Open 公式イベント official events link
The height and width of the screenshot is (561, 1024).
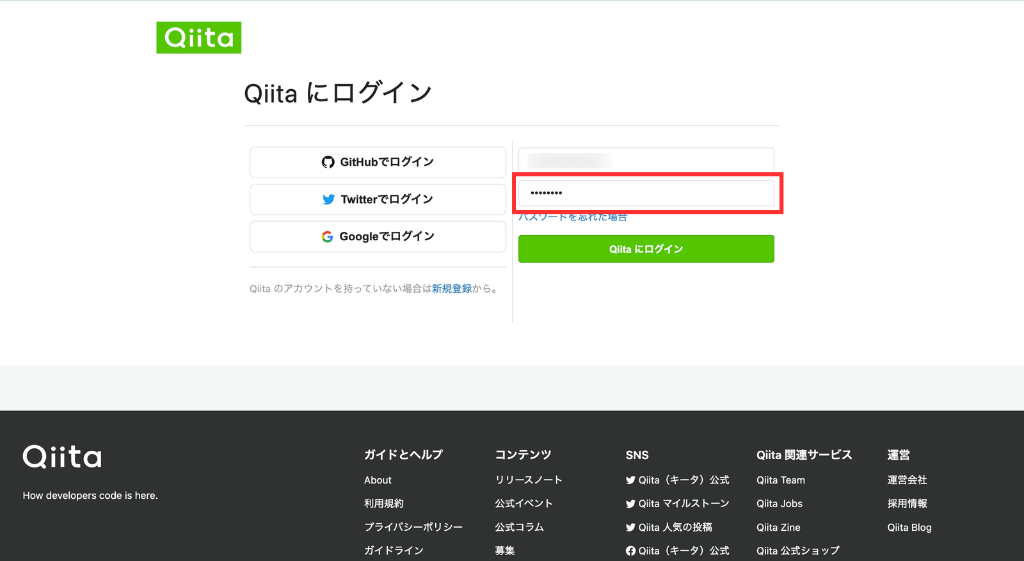pos(524,504)
